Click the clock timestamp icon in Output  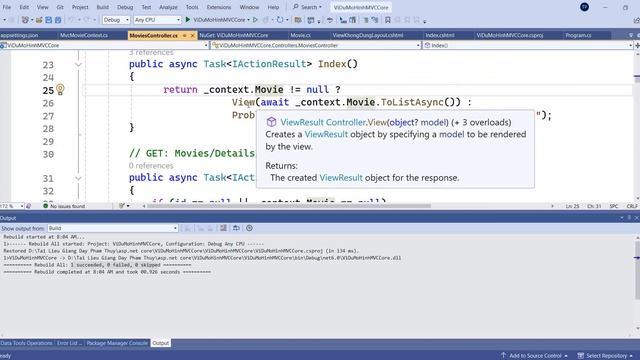tap(249, 228)
